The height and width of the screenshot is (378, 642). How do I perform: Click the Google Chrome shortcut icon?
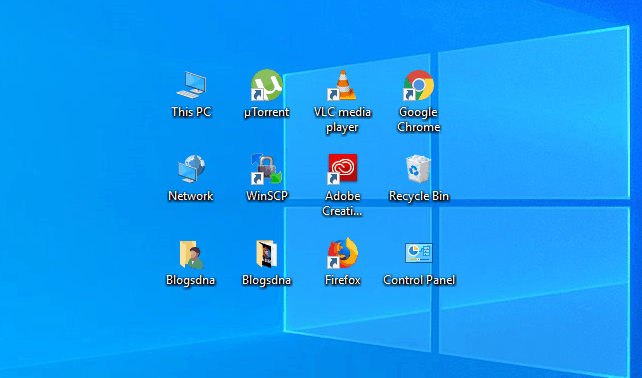[418, 85]
